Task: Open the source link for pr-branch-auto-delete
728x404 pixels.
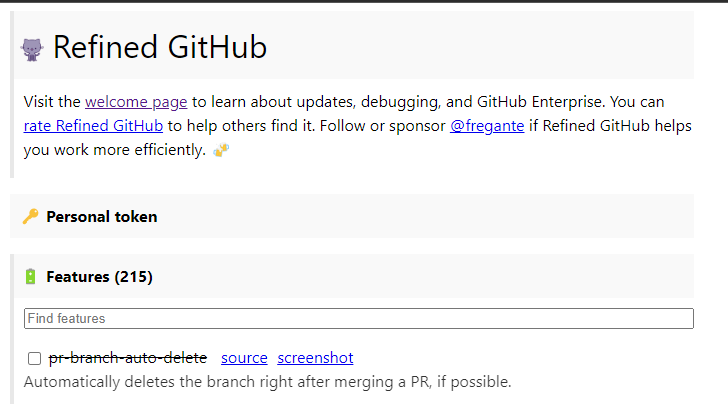Action: tap(244, 358)
